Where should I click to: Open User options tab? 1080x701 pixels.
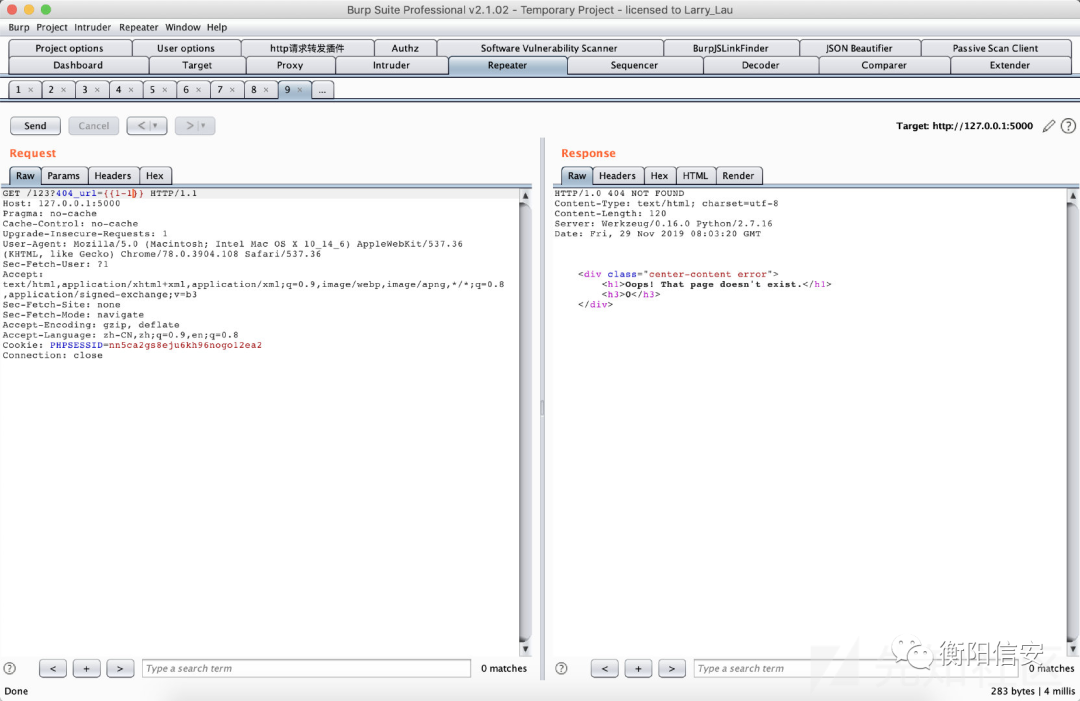tap(186, 48)
